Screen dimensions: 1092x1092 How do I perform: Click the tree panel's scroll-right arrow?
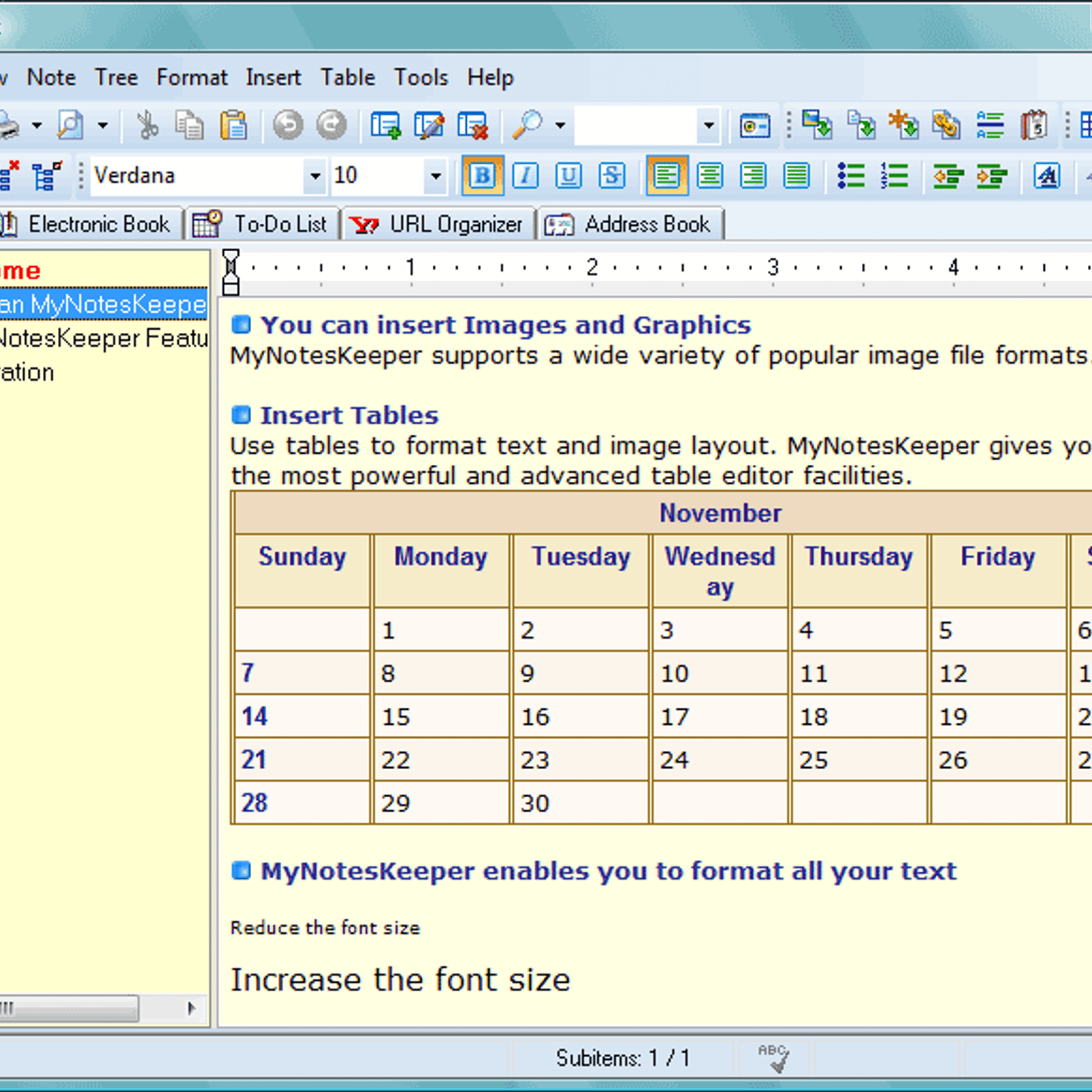(191, 1008)
